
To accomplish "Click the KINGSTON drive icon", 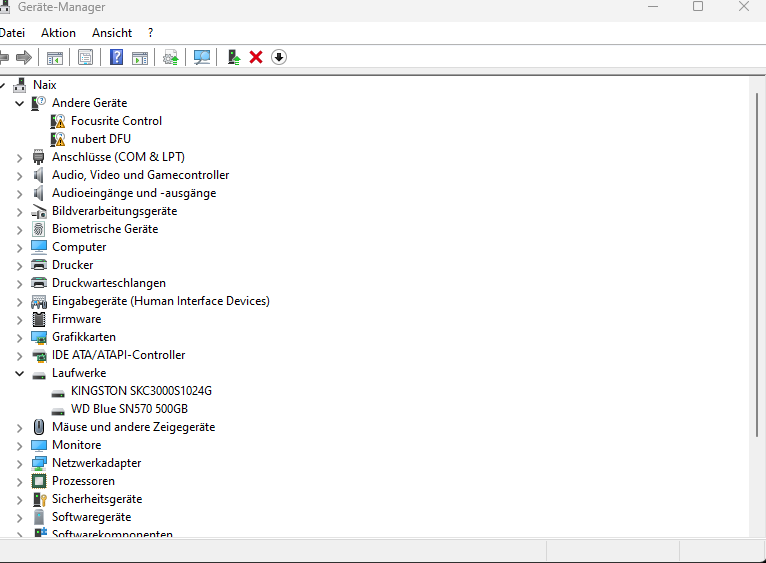I will (58, 393).
